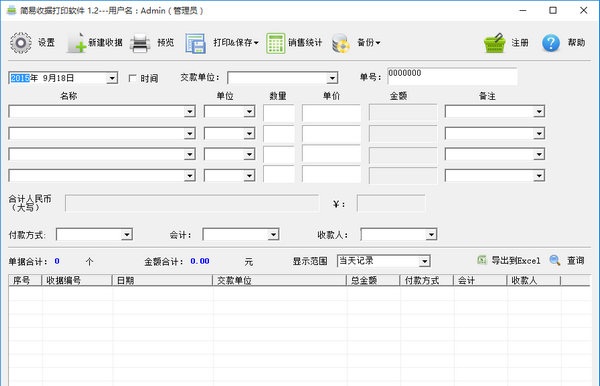Open the 付款方式 dropdown

127,235
